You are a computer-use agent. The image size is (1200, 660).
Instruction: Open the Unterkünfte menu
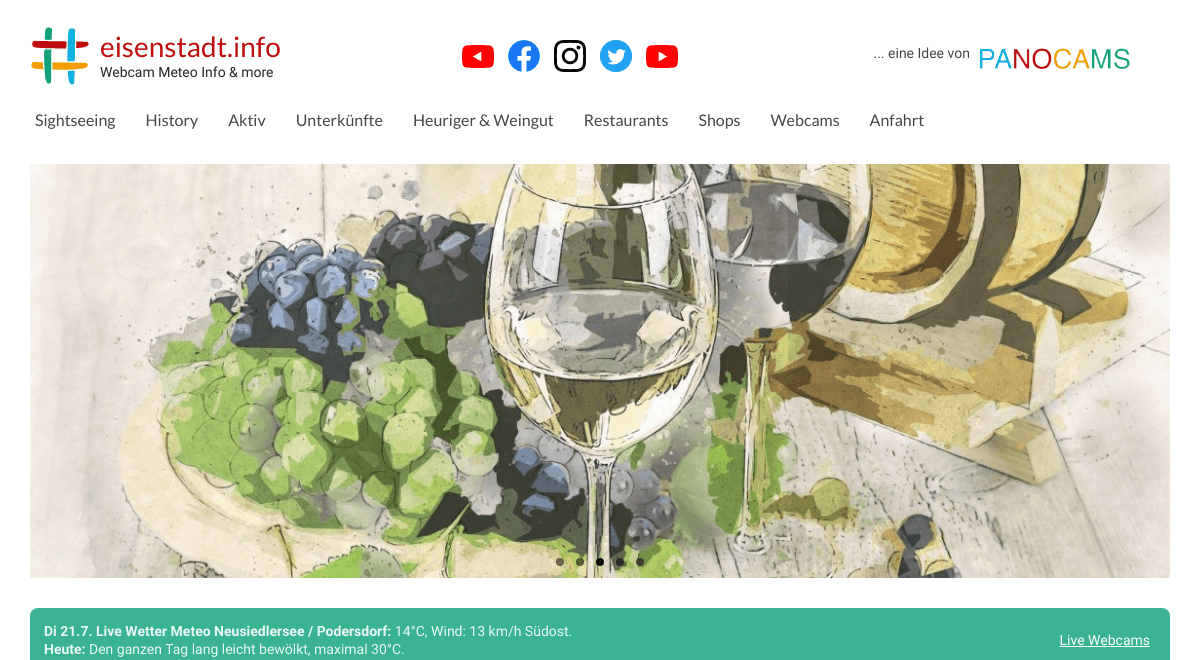[339, 120]
